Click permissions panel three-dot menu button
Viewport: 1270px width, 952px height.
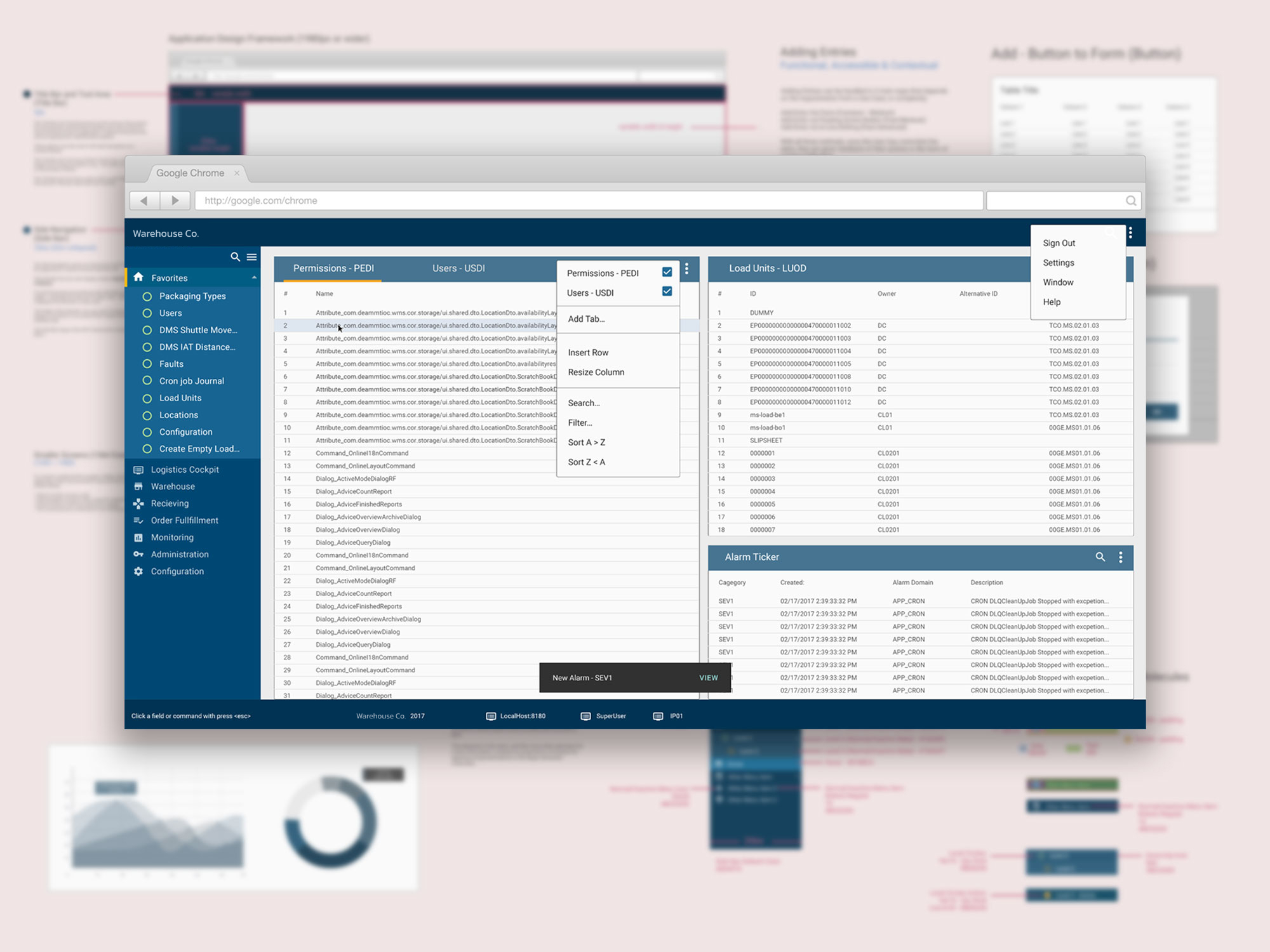click(687, 269)
